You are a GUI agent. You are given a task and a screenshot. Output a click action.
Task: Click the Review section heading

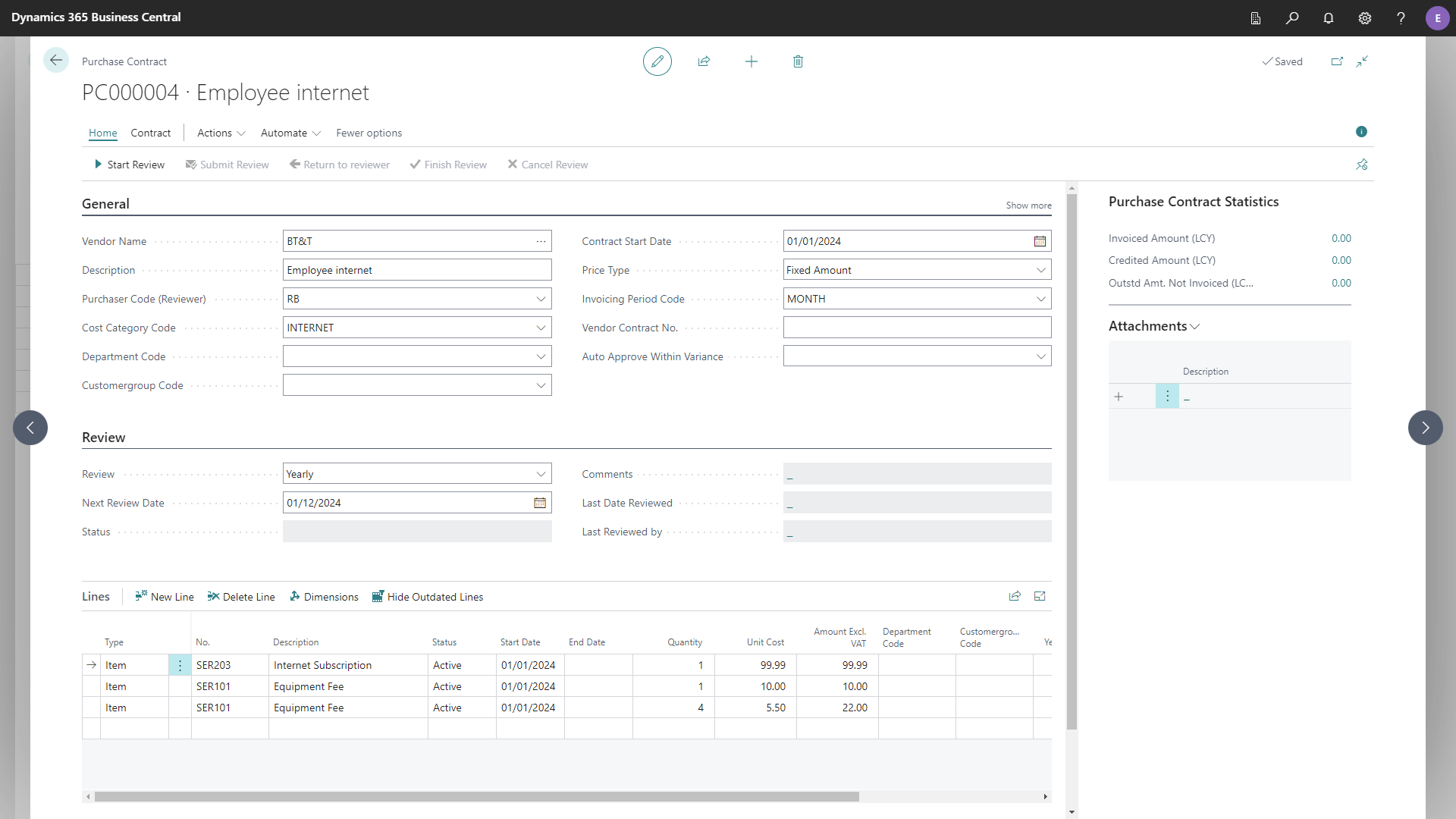[x=104, y=438]
